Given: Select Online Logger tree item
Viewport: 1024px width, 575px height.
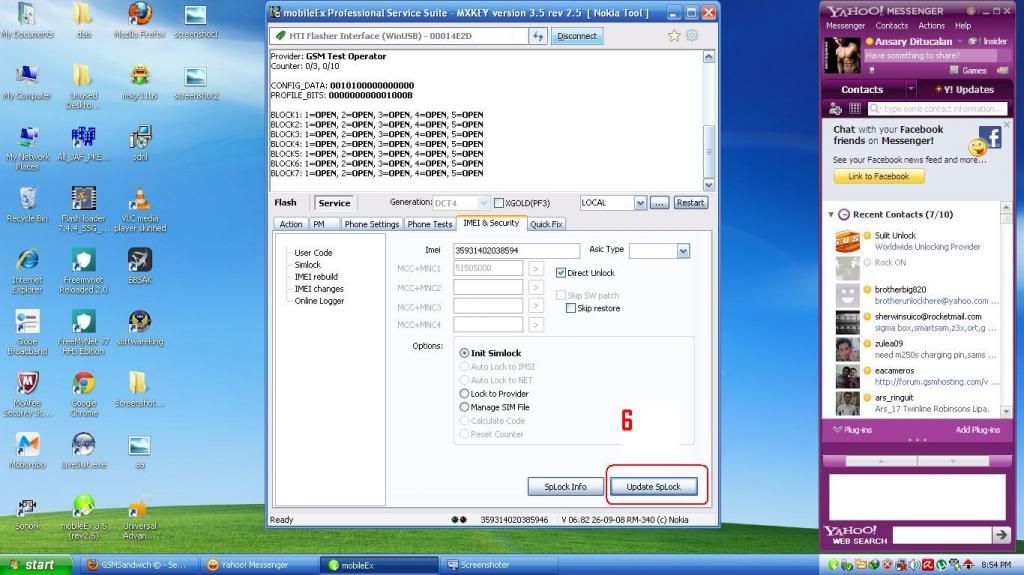Looking at the screenshot, I should 319,301.
